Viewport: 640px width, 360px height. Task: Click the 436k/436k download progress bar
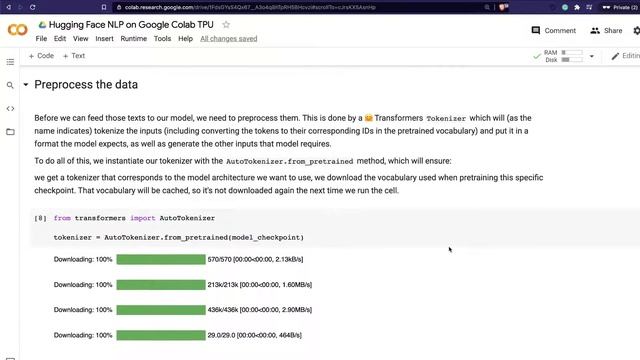click(x=161, y=310)
